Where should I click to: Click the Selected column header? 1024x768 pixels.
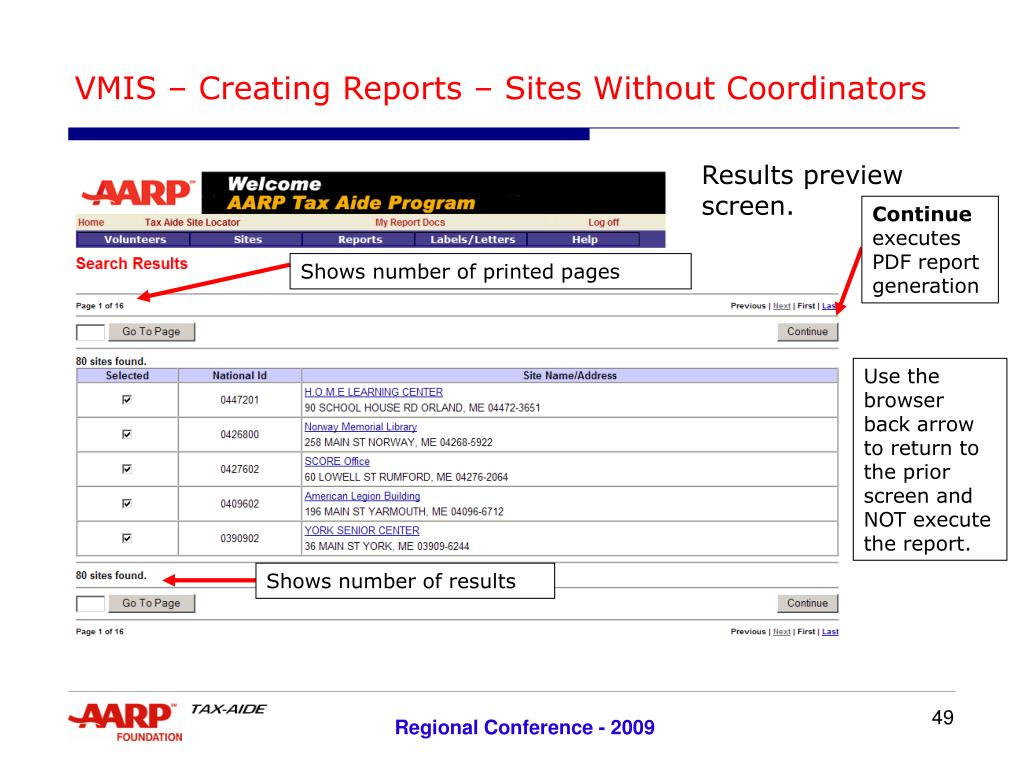[x=127, y=376]
